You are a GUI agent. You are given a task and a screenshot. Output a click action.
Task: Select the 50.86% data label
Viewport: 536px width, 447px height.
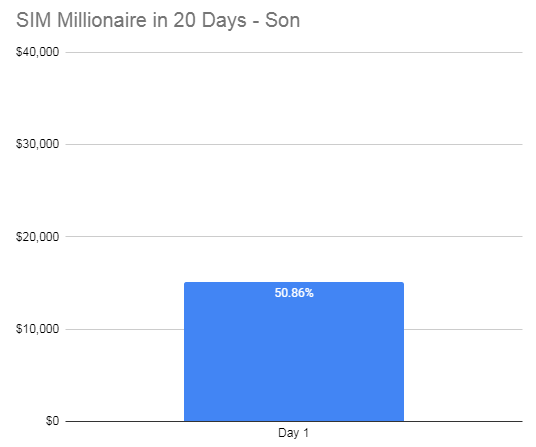294,293
